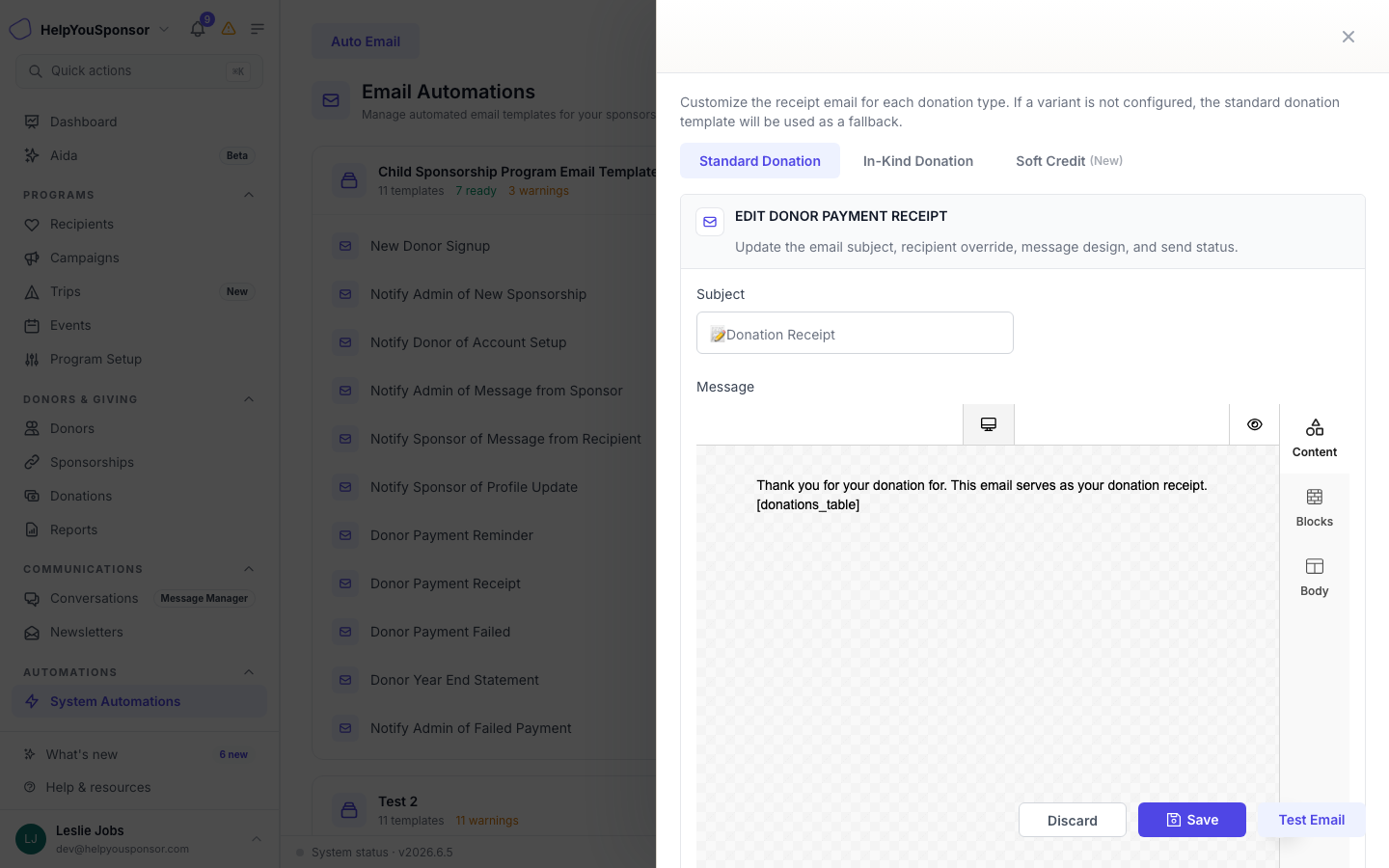
Task: Open the Content panel in editor
Action: point(1315,439)
